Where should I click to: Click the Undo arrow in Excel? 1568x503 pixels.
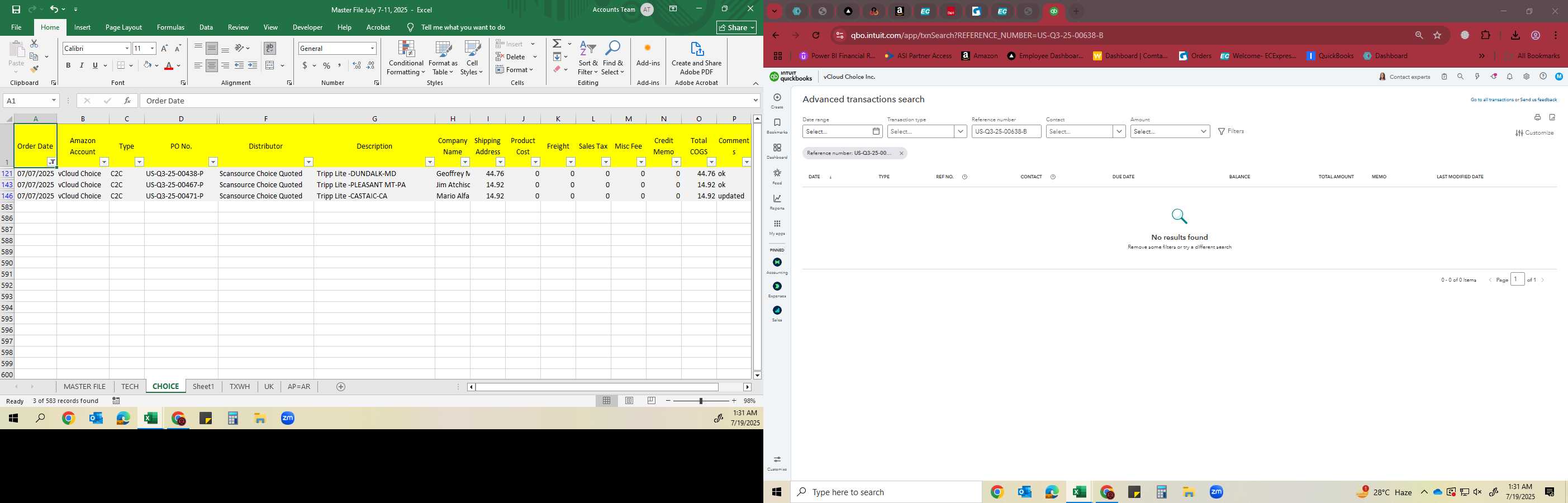click(54, 9)
